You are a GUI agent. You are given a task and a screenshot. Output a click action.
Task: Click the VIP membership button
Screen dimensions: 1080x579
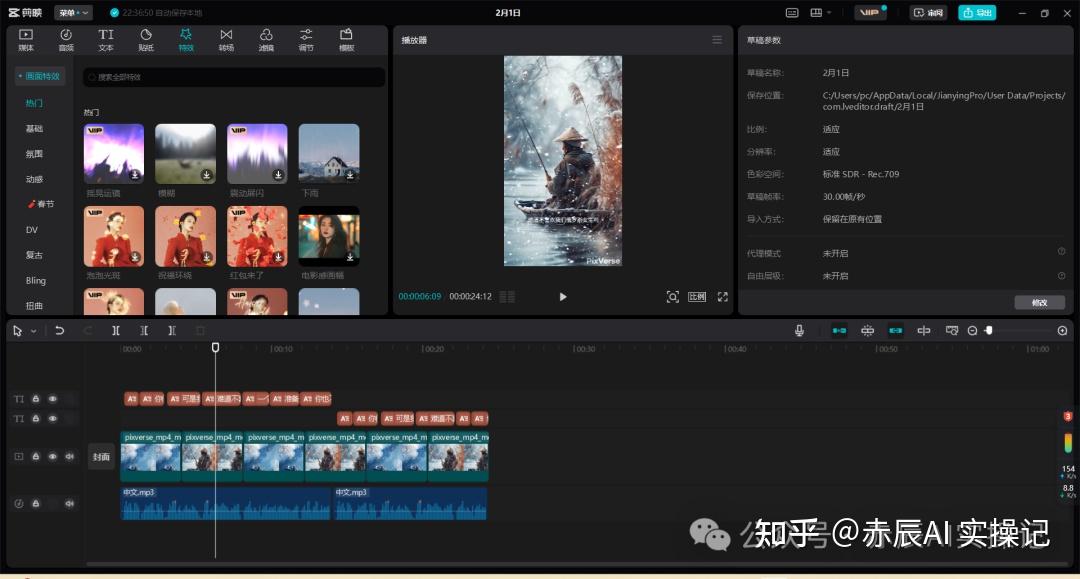point(871,12)
